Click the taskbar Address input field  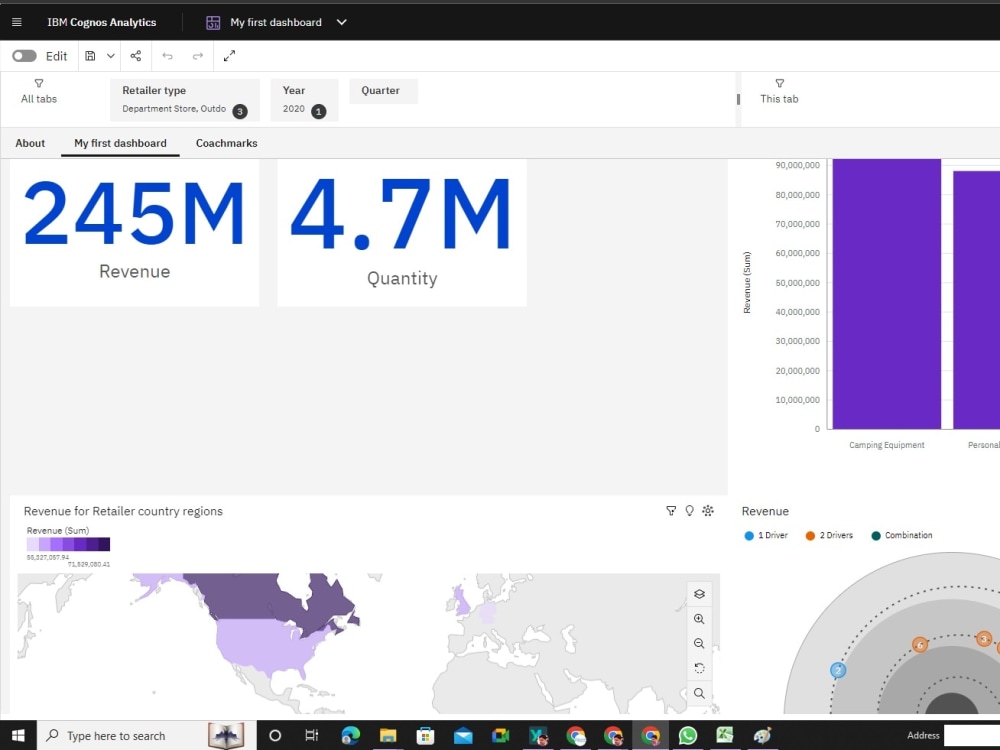[x=971, y=735]
